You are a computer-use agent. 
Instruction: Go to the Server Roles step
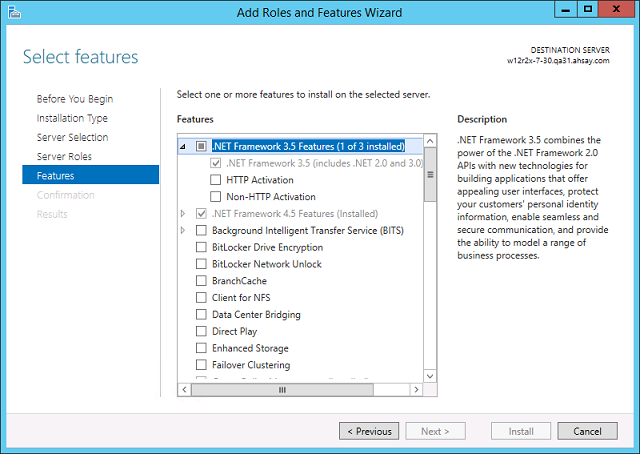click(64, 157)
